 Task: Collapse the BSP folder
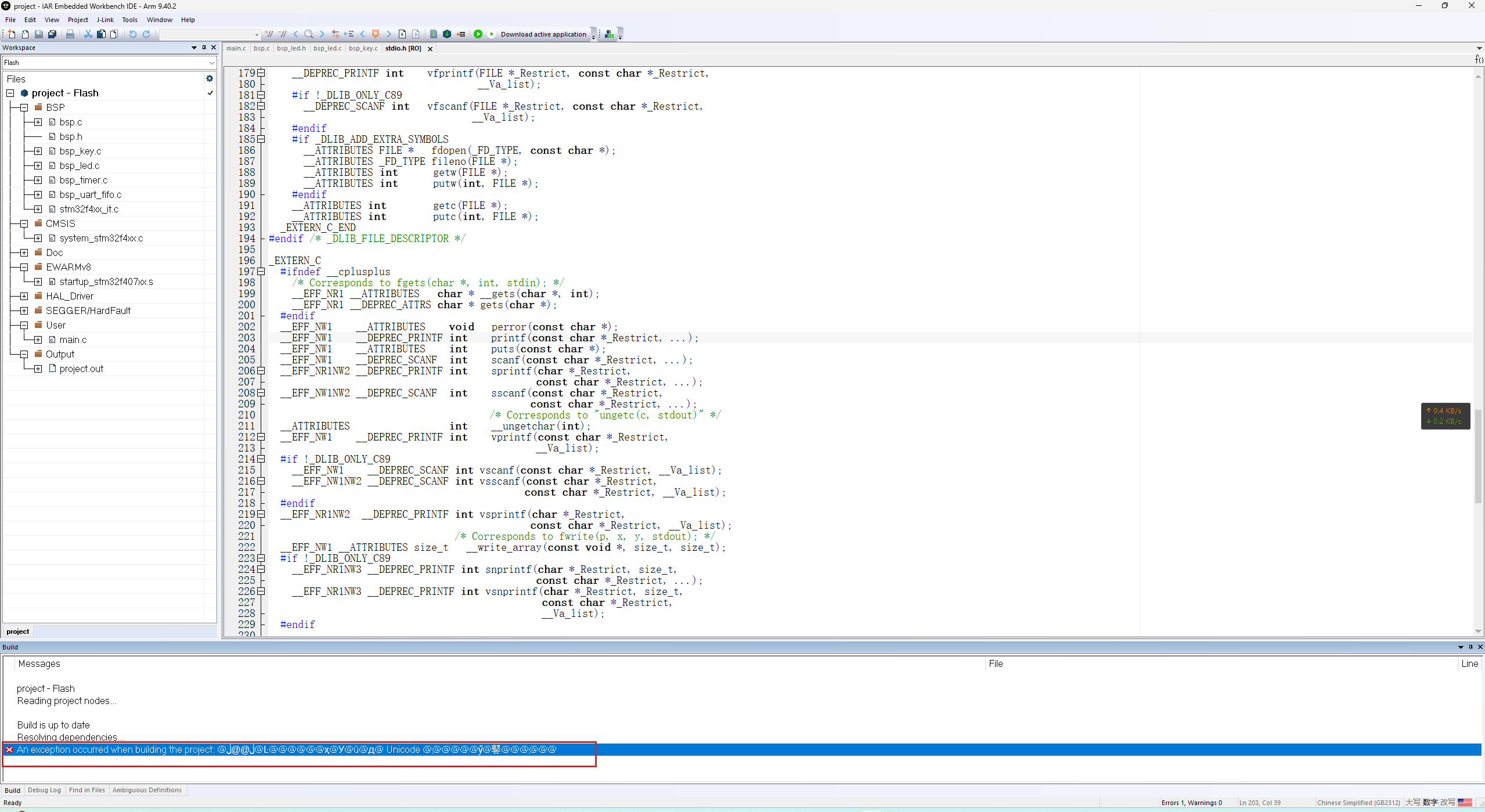click(x=24, y=107)
